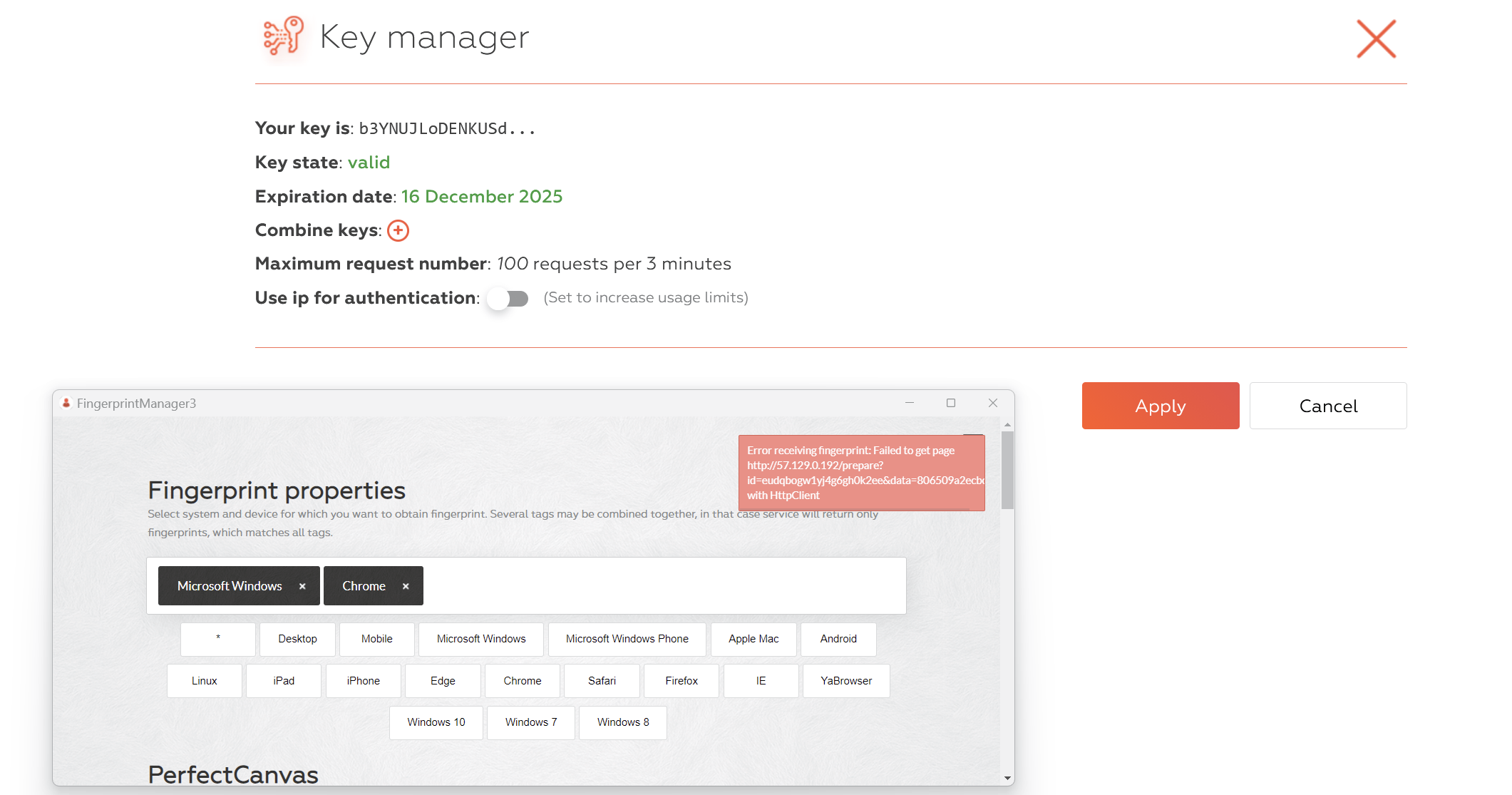Remove the Microsoft Windows tag with its x
This screenshot has width=1512, height=795.
tap(302, 586)
